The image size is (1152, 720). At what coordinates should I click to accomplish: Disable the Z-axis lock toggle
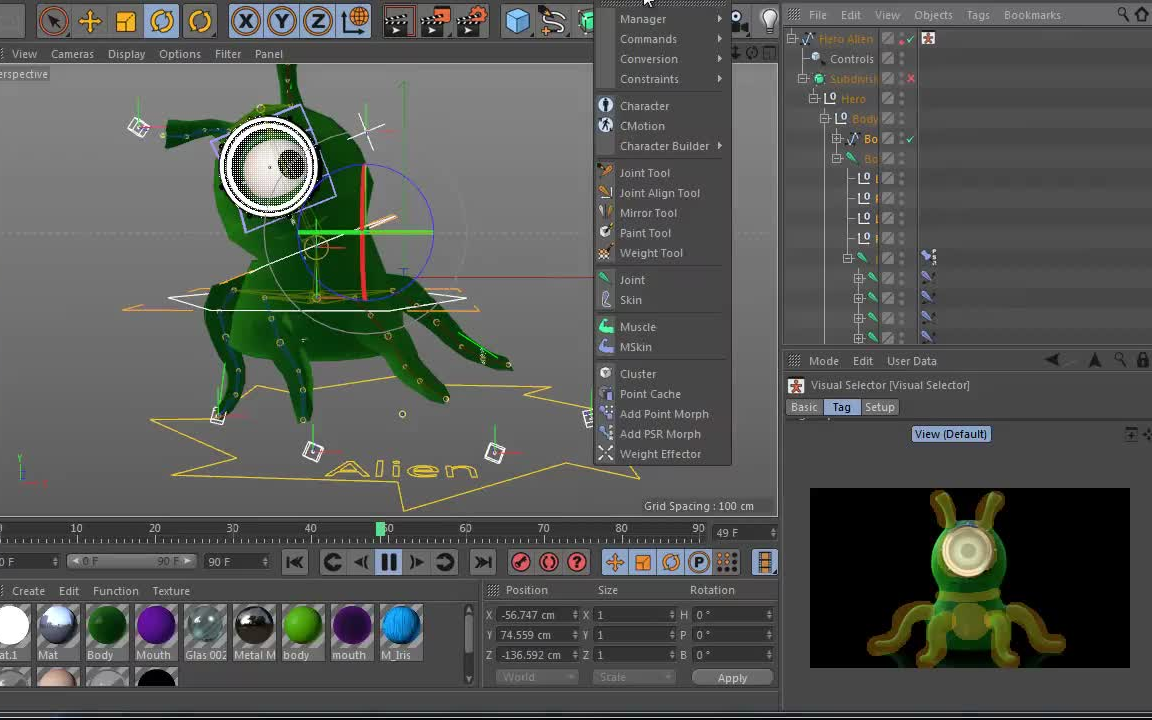[x=320, y=20]
